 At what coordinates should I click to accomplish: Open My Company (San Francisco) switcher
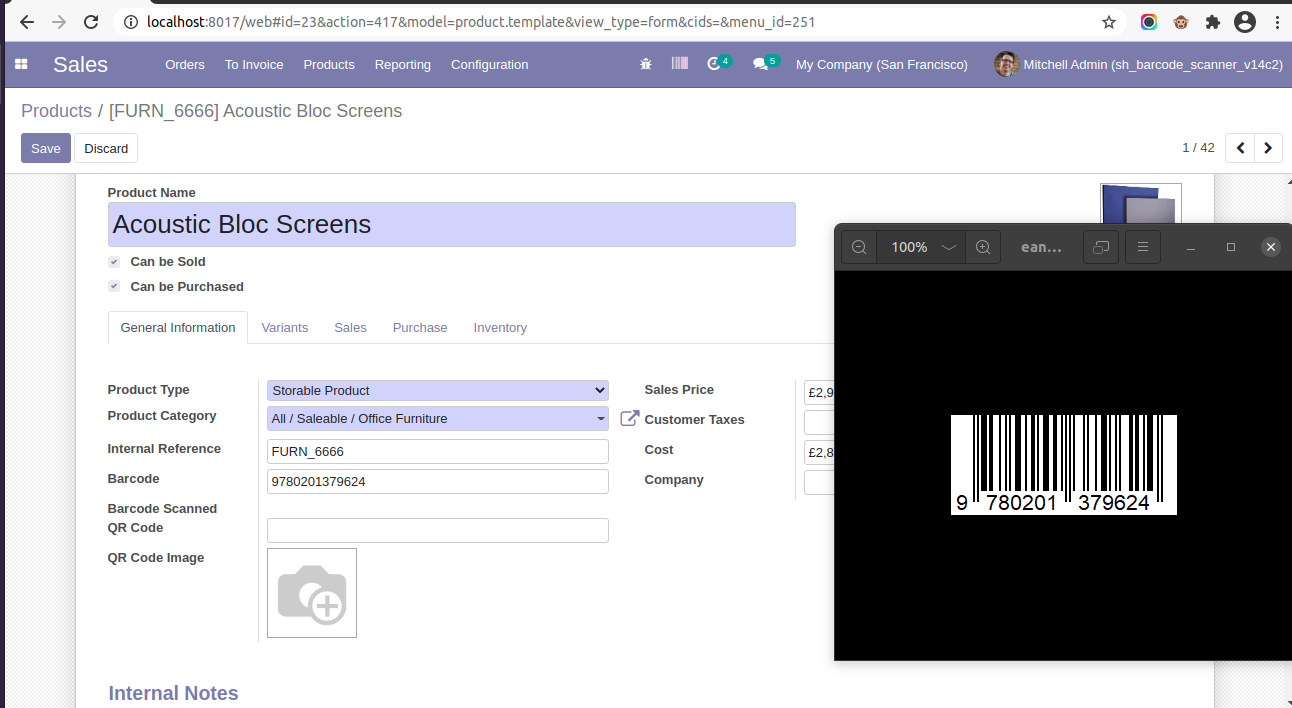tap(882, 64)
